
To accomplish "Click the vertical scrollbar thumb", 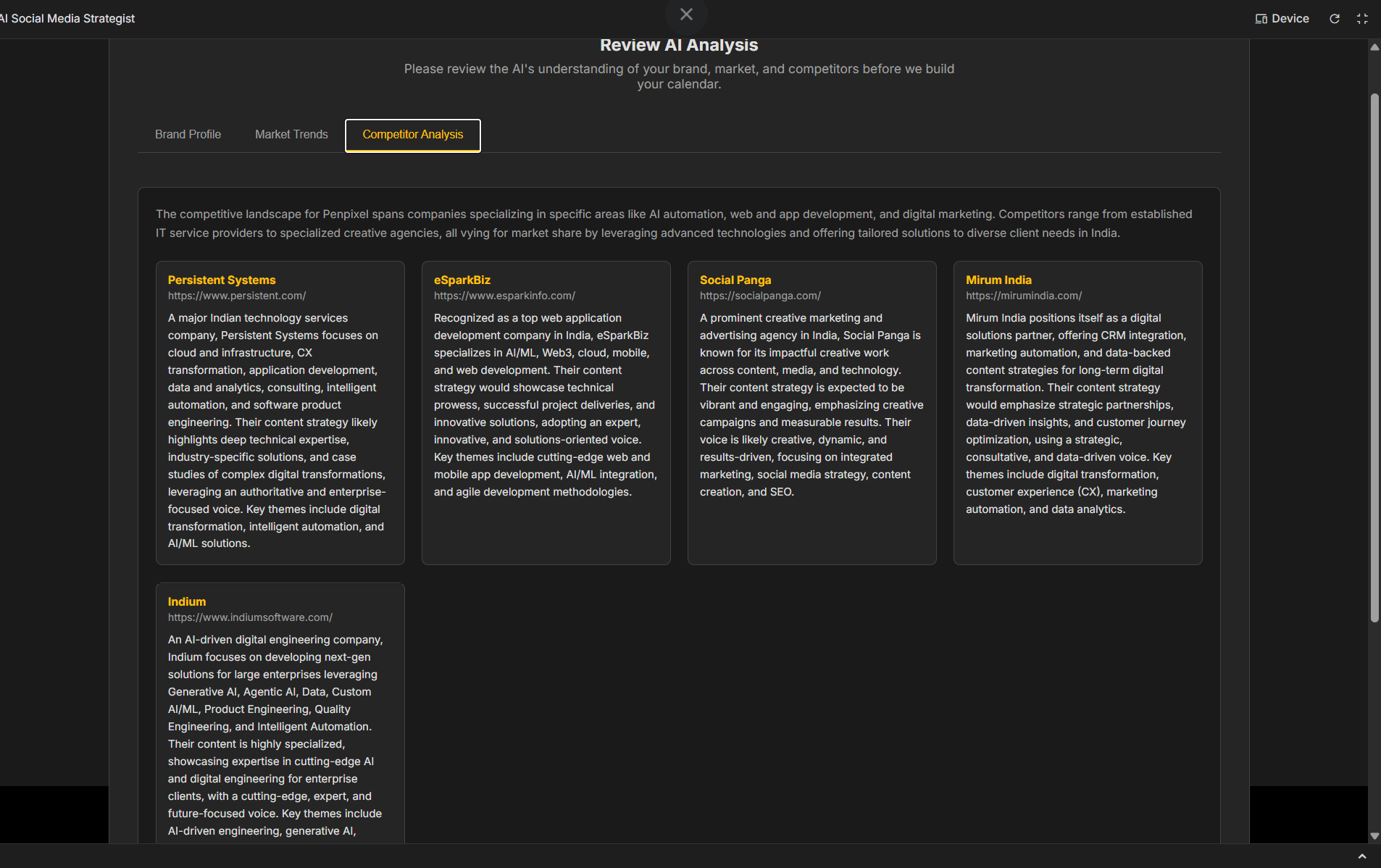I will pos(1374,358).
